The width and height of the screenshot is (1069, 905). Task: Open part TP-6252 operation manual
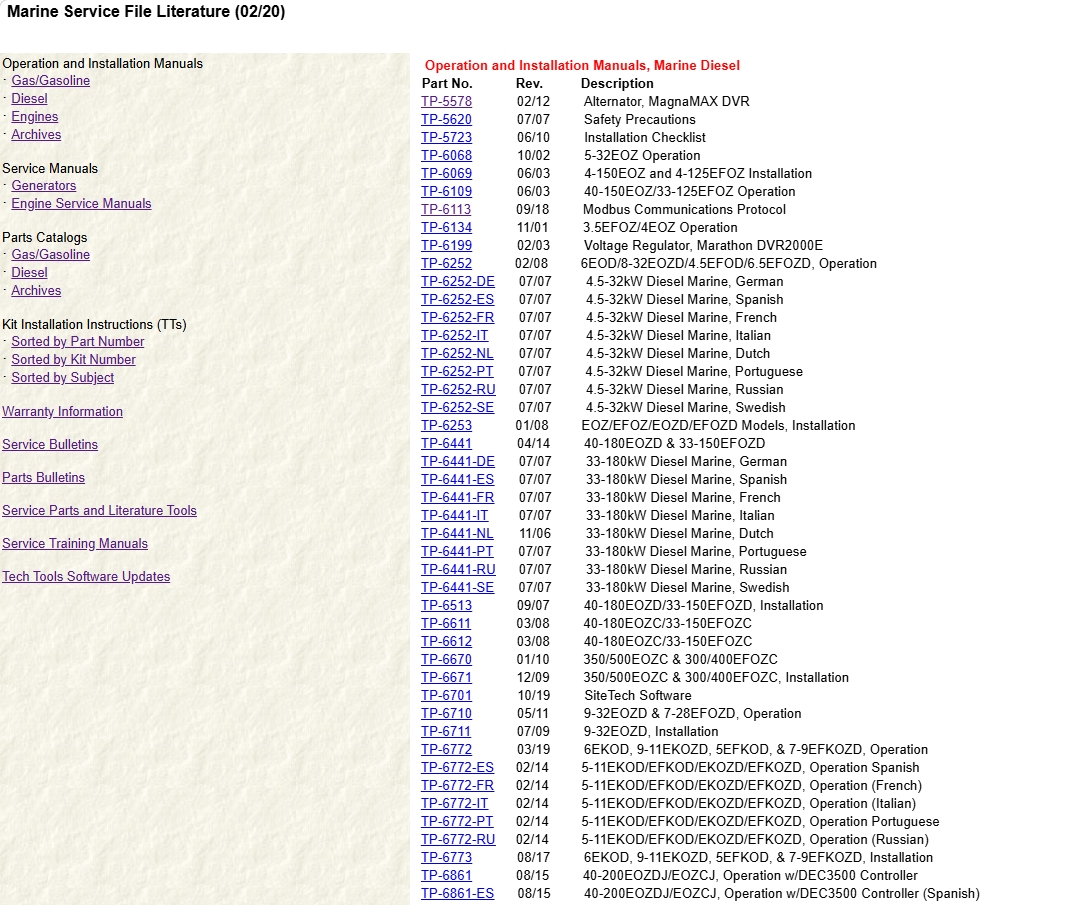(x=447, y=264)
